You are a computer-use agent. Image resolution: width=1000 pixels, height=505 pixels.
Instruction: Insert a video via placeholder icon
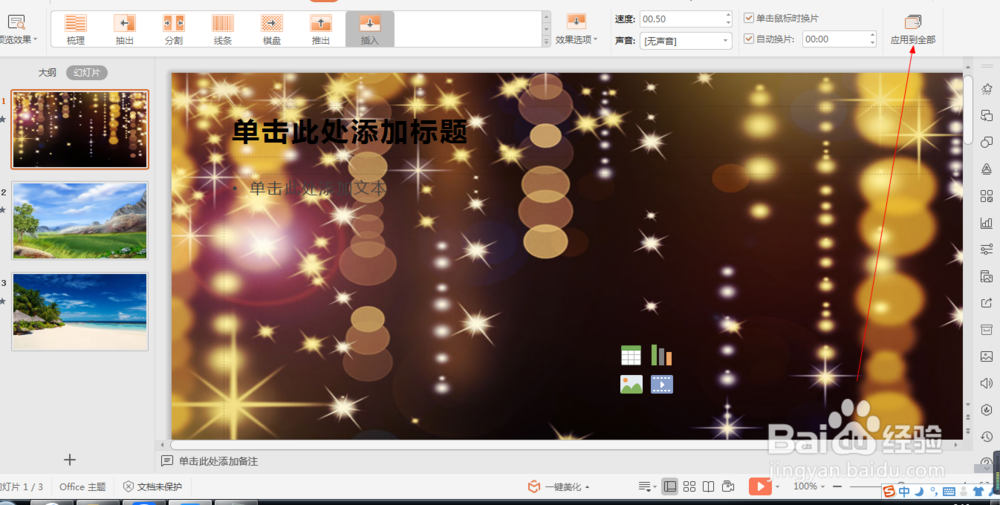[661, 384]
